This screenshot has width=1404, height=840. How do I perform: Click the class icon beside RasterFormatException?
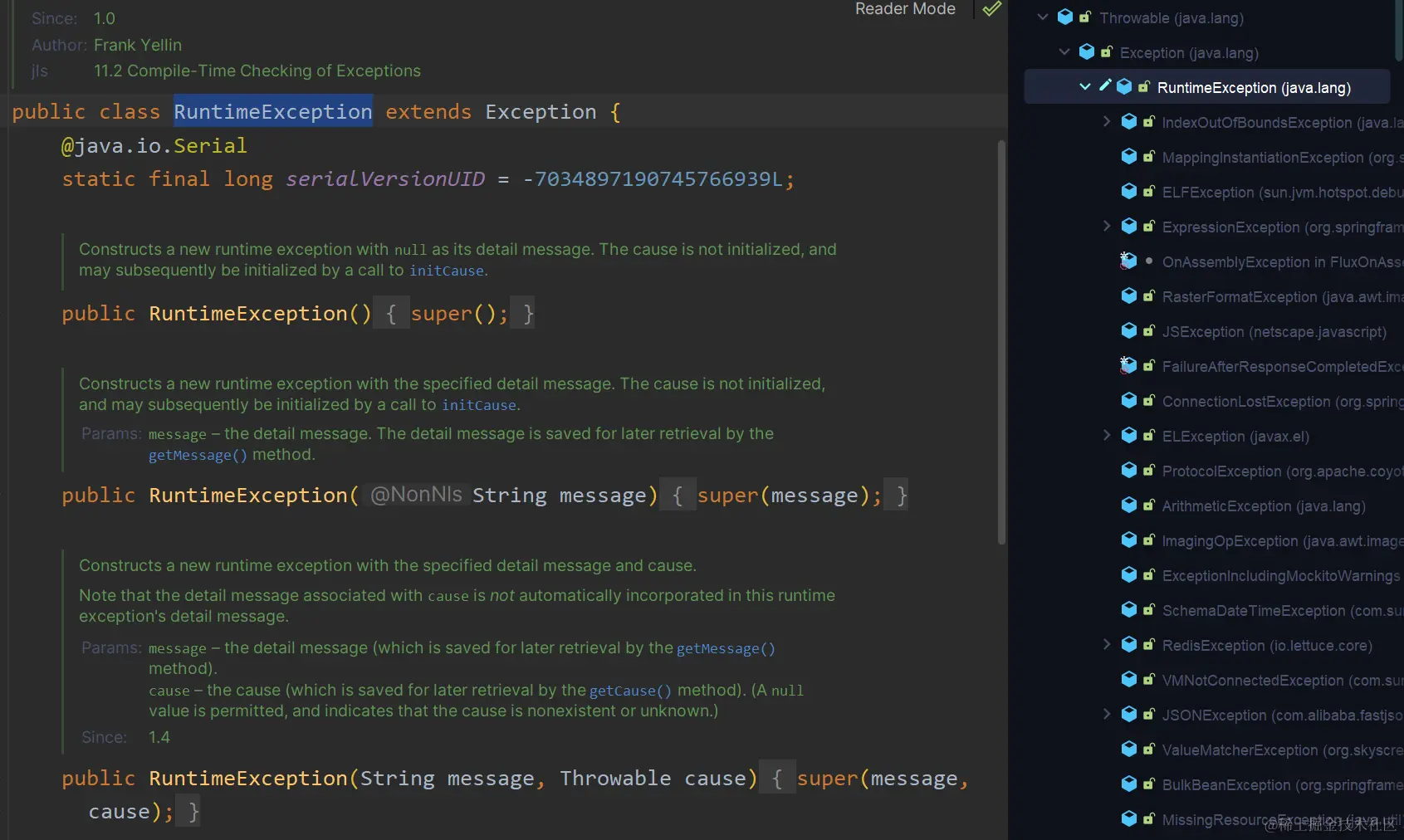[1128, 295]
